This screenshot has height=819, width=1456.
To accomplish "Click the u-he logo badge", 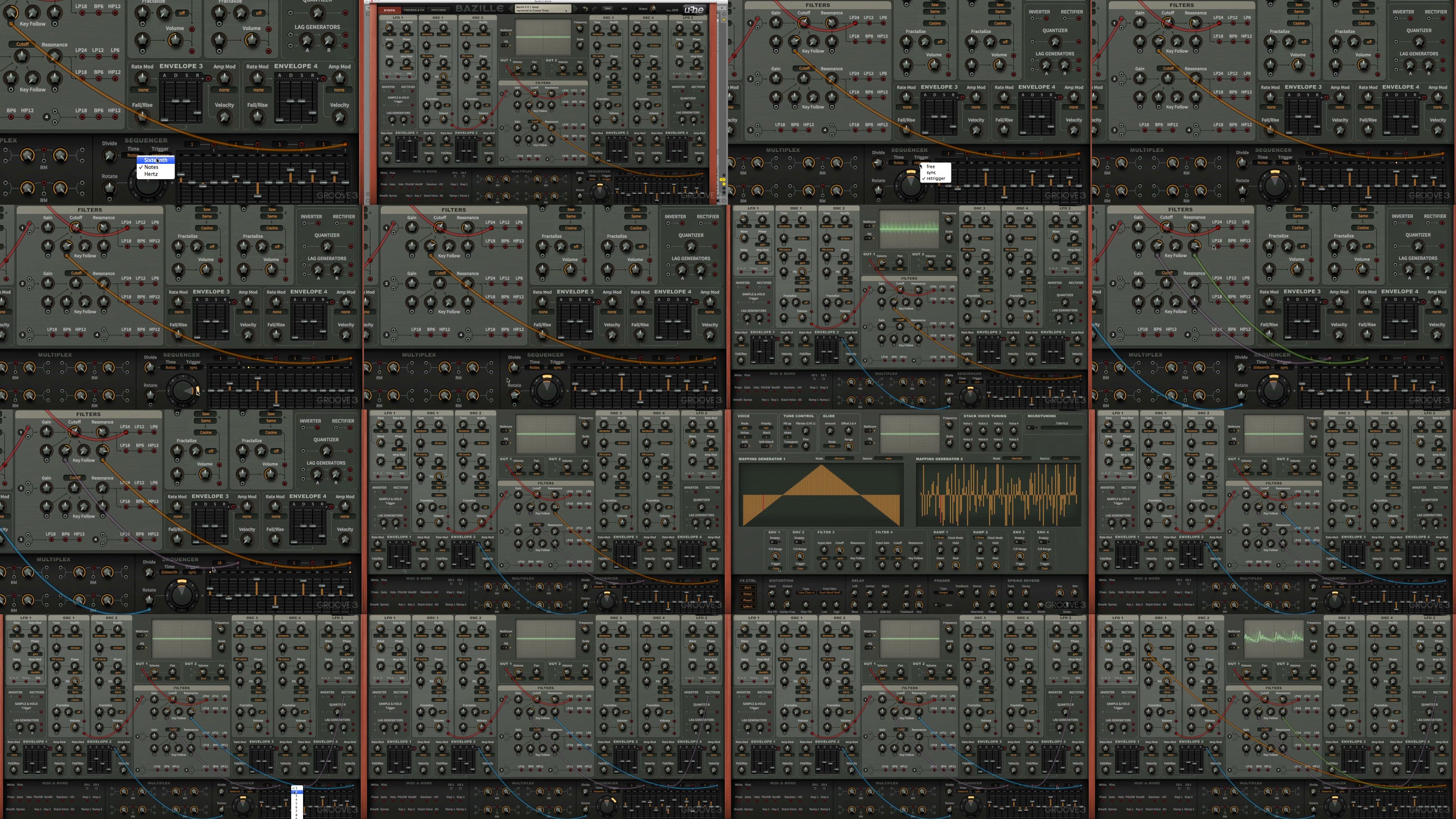I will point(695,10).
